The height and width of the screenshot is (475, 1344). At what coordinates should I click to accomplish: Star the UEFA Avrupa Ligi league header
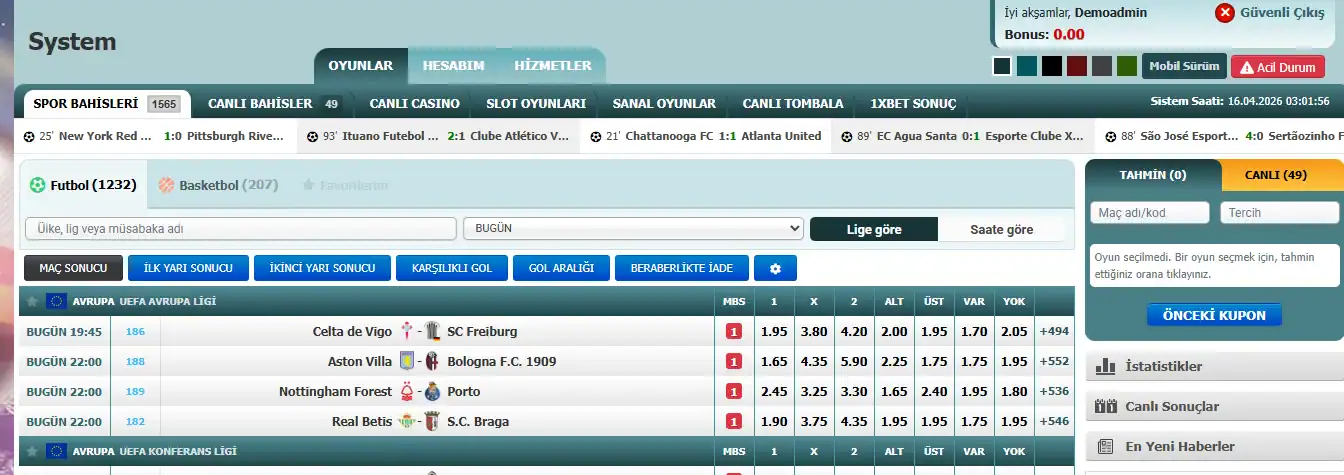(x=33, y=301)
